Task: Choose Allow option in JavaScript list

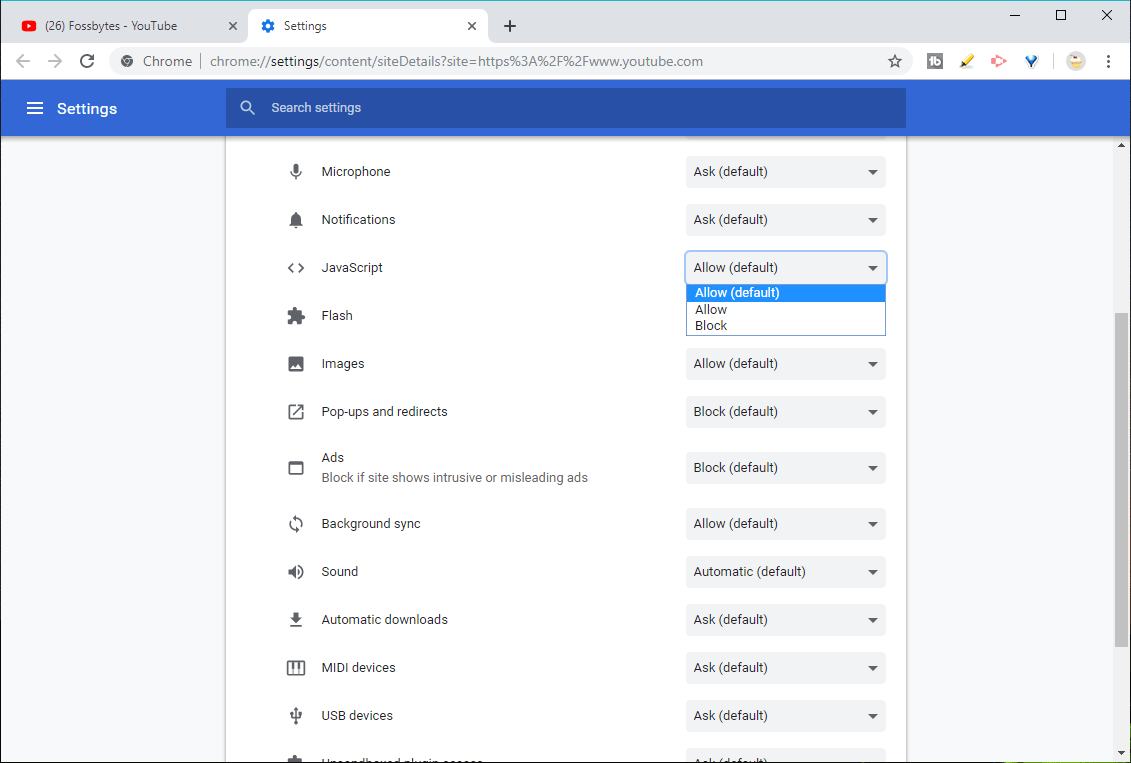Action: (711, 310)
